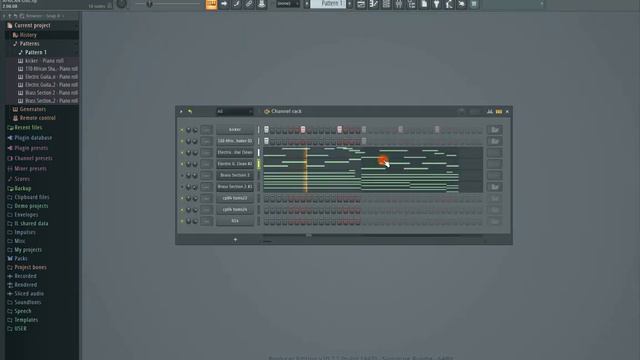
Task: Unmute the first Brass Section 2 channel LED
Action: (182, 176)
